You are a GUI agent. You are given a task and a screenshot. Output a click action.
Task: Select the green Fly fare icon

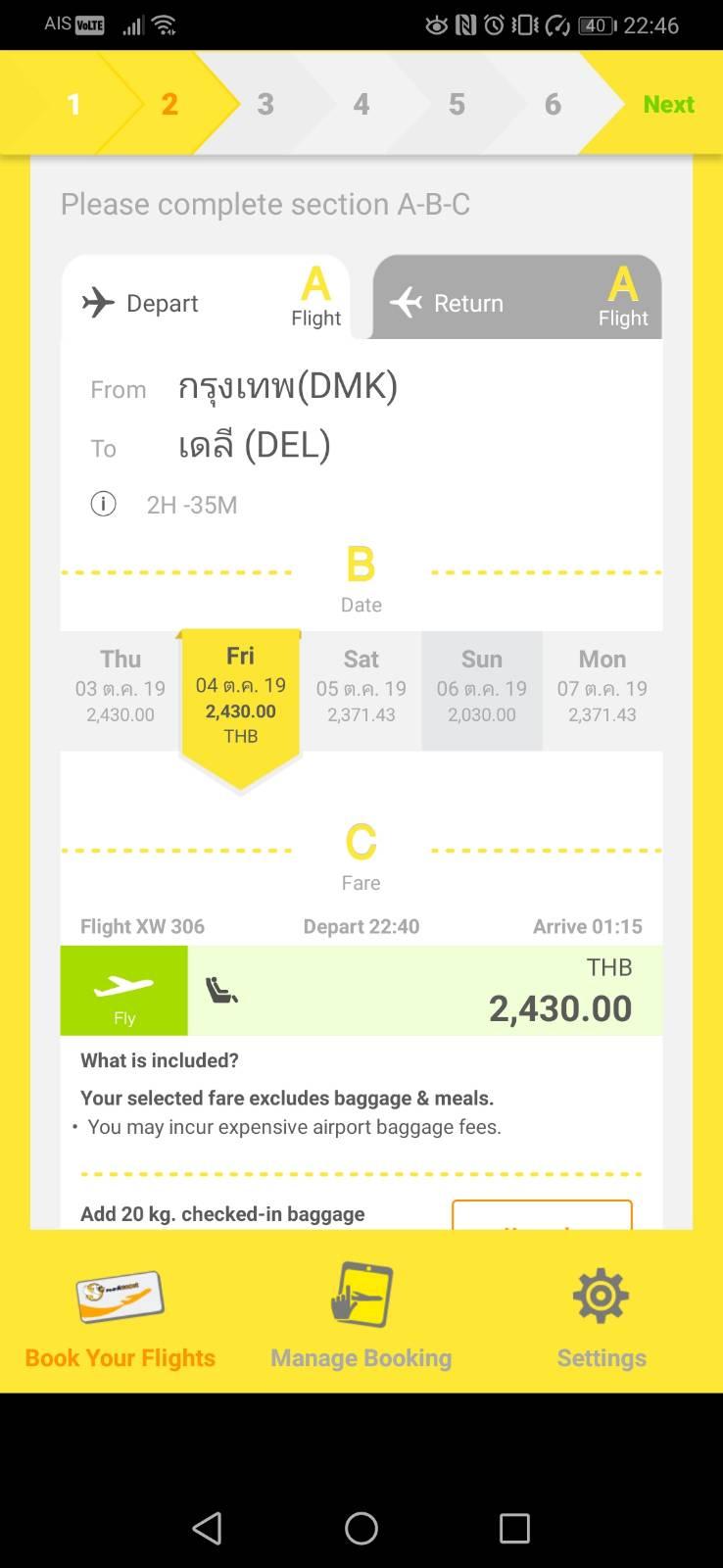tap(123, 990)
